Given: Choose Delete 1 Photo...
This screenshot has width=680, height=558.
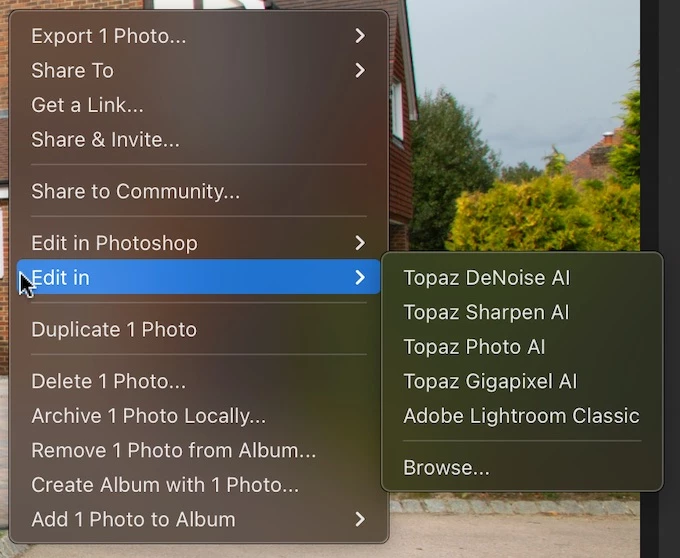Looking at the screenshot, I should click(x=199, y=381).
